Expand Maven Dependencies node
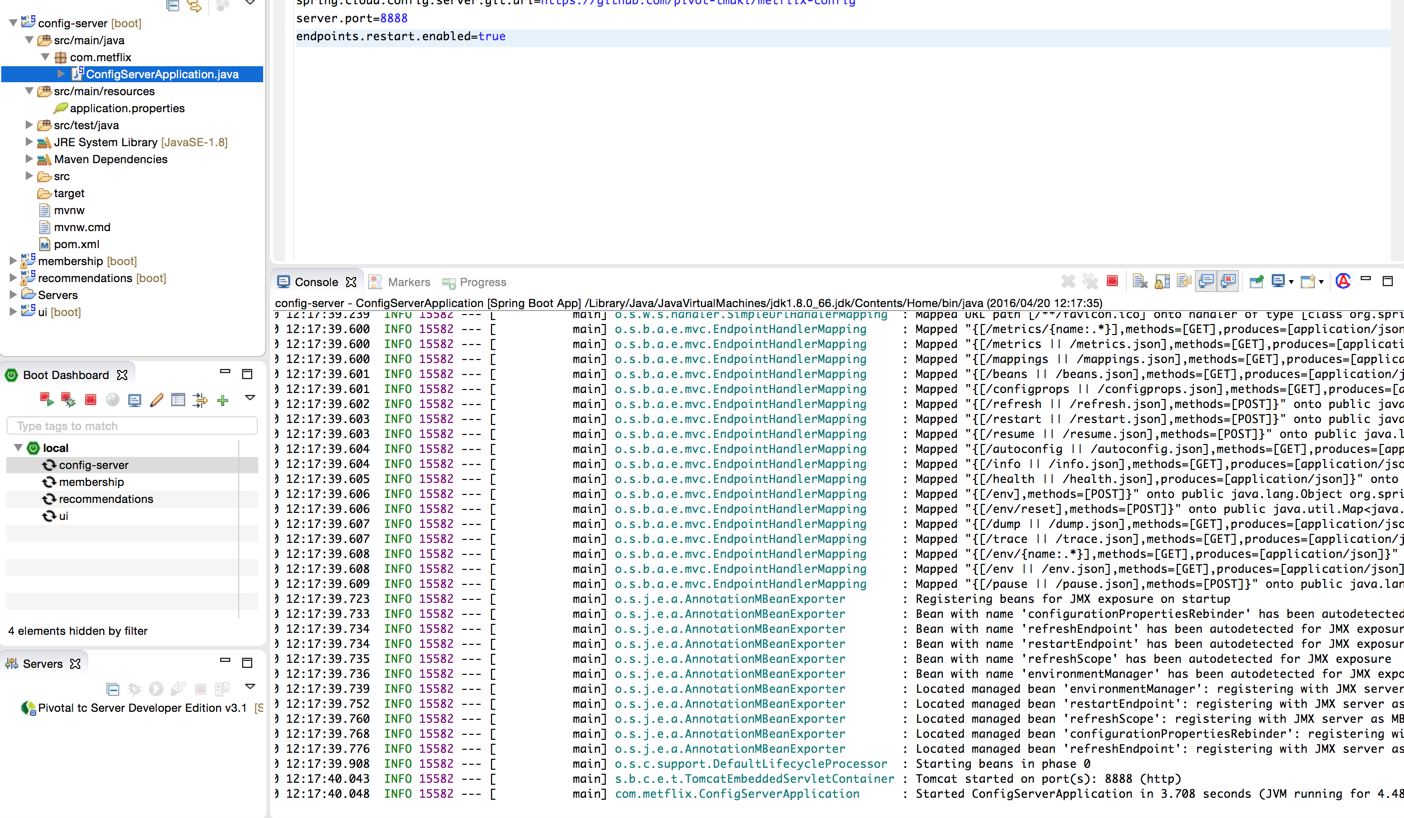The width and height of the screenshot is (1404, 818). [29, 159]
